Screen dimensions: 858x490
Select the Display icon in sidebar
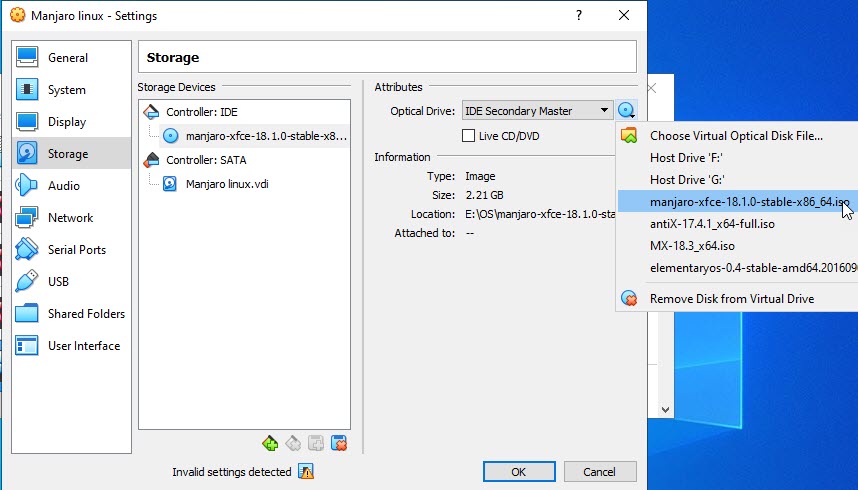click(27, 122)
